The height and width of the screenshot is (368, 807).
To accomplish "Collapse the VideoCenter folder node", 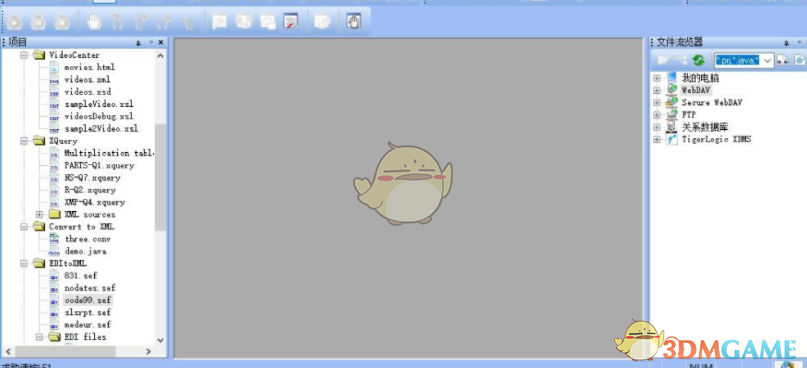I will [24, 55].
